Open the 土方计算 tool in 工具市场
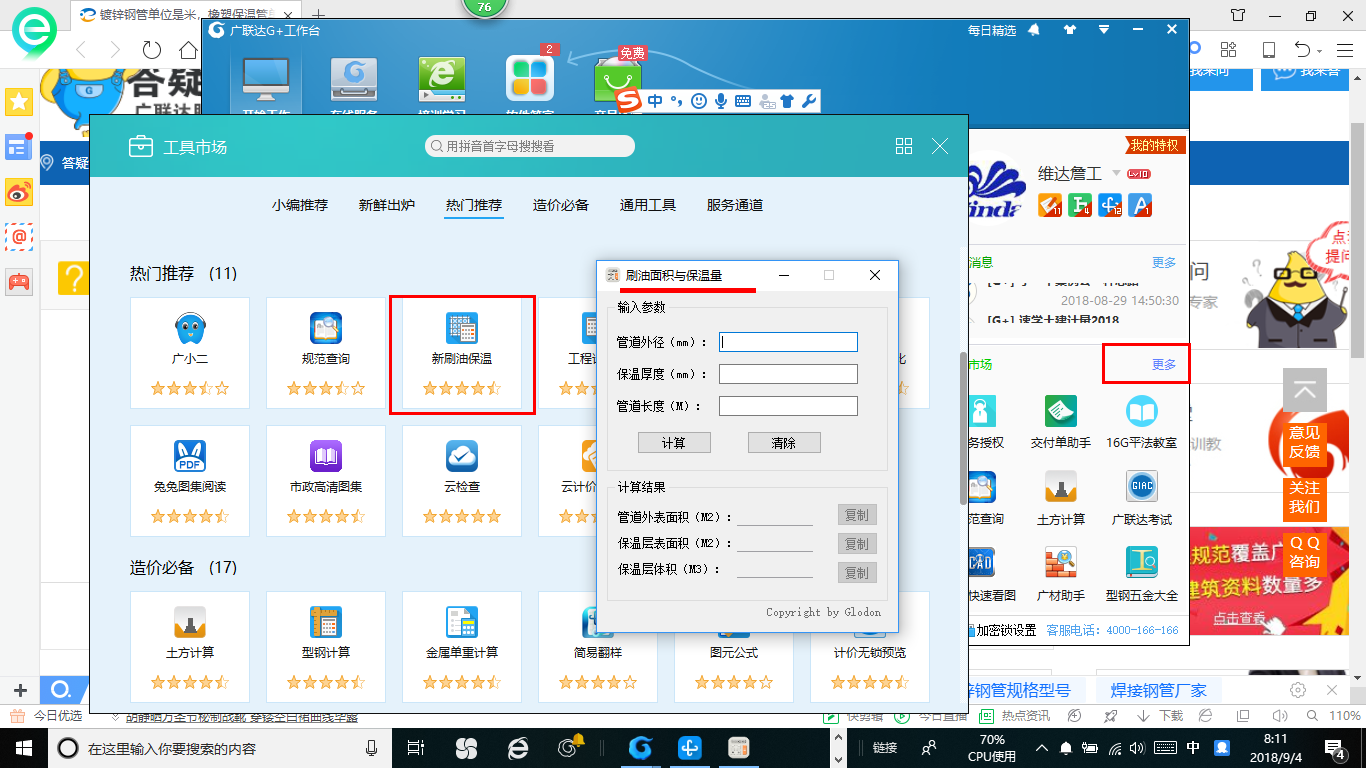This screenshot has height=768, width=1366. click(x=190, y=646)
